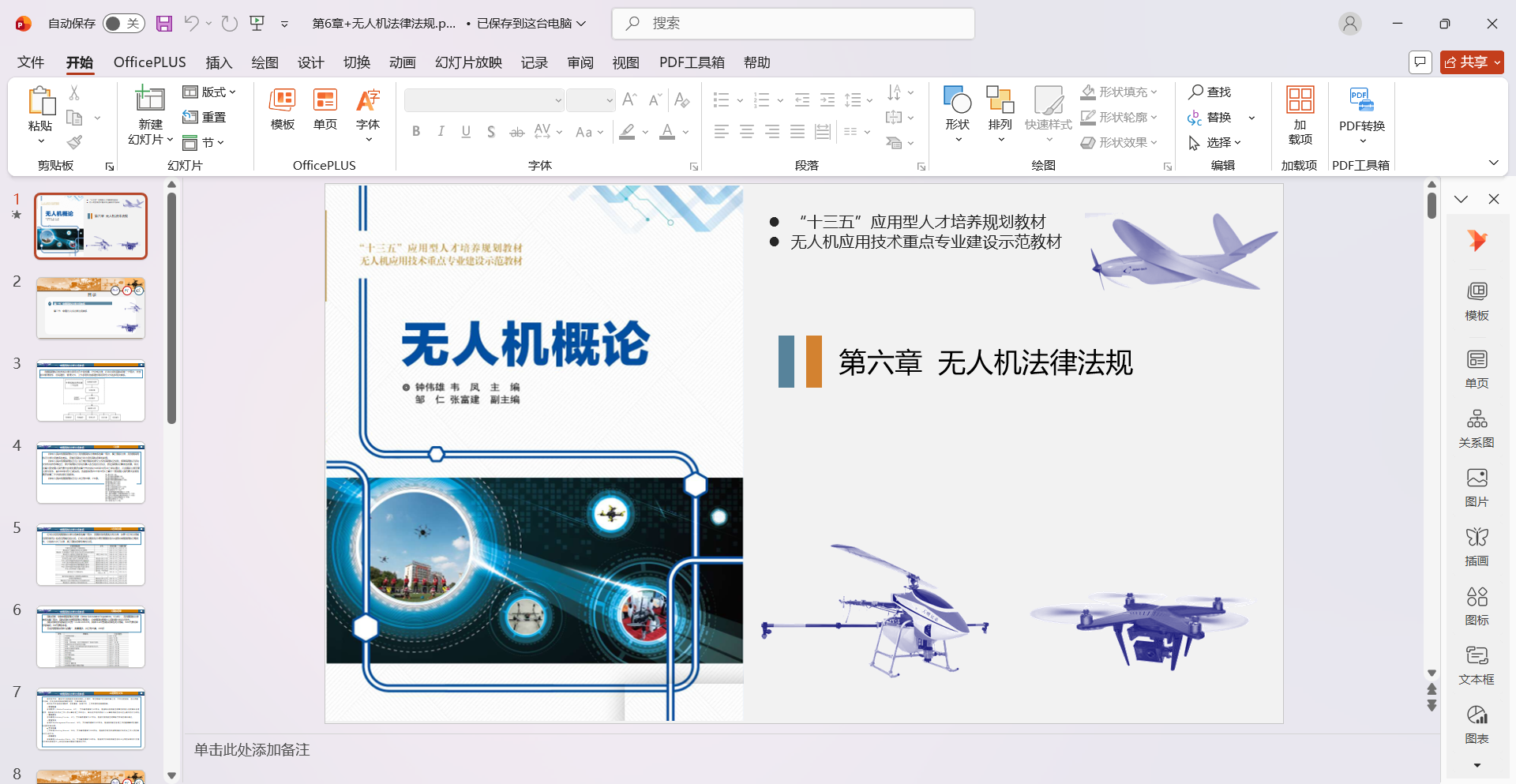Screen dimensions: 1516x784
Task: Collapse the ribbon with the chevron
Action: point(1493,163)
